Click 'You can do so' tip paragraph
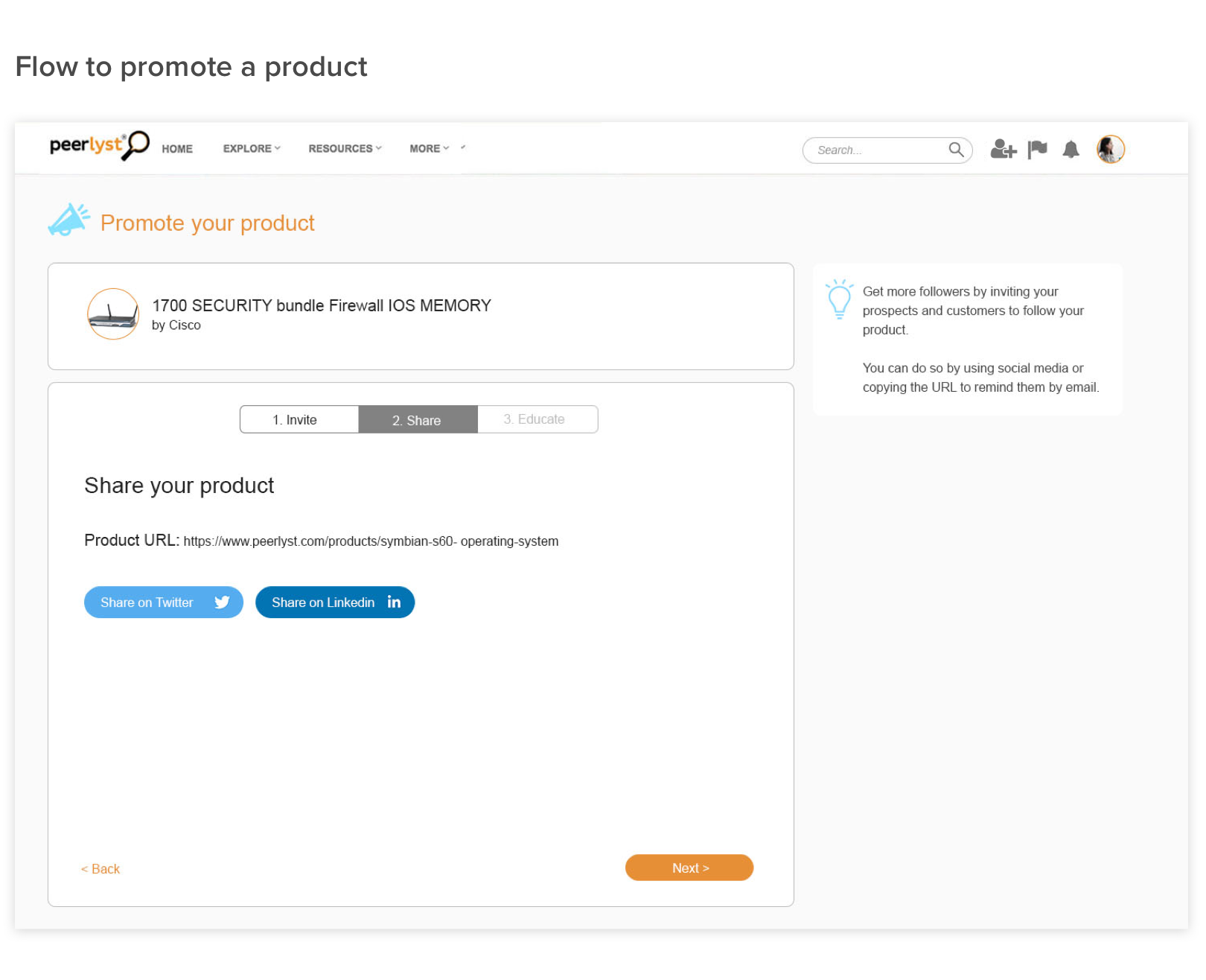Image resolution: width=1206 pixels, height=980 pixels. 980,378
